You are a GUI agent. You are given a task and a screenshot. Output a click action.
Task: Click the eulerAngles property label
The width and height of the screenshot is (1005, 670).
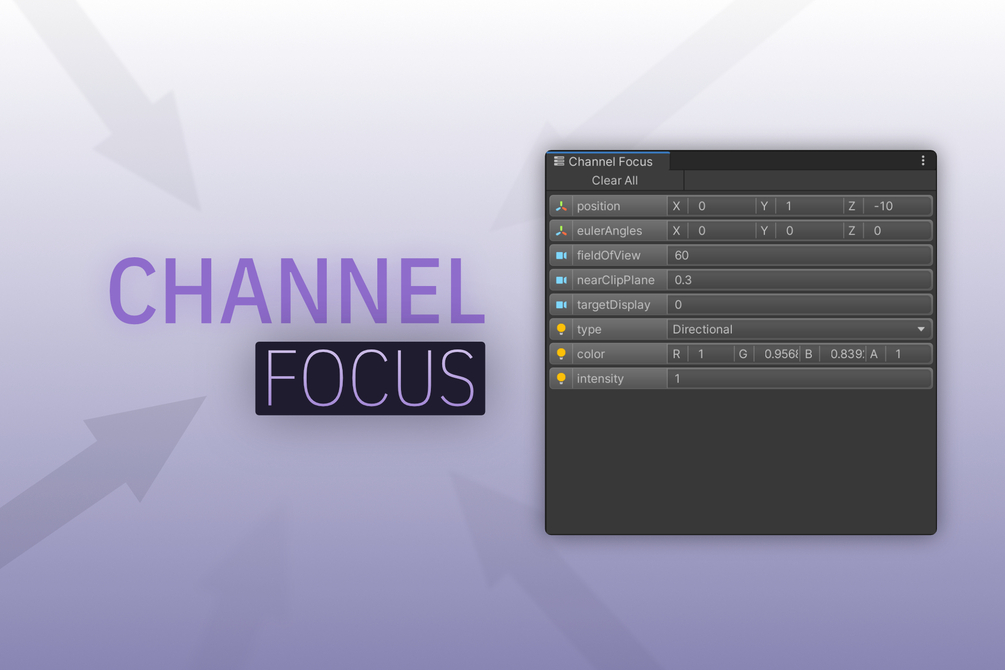[x=609, y=231]
